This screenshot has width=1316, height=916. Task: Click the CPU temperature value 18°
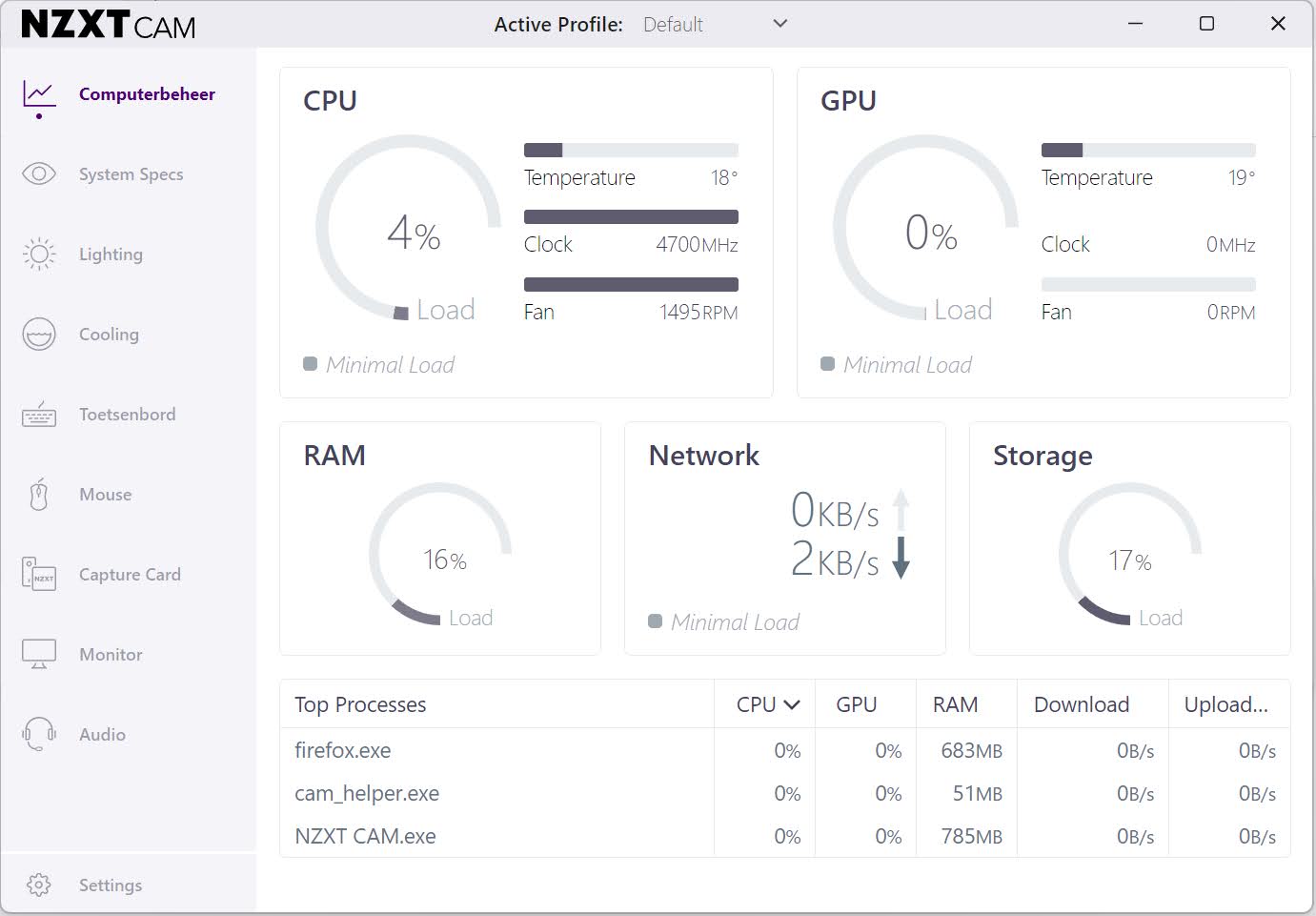point(724,177)
